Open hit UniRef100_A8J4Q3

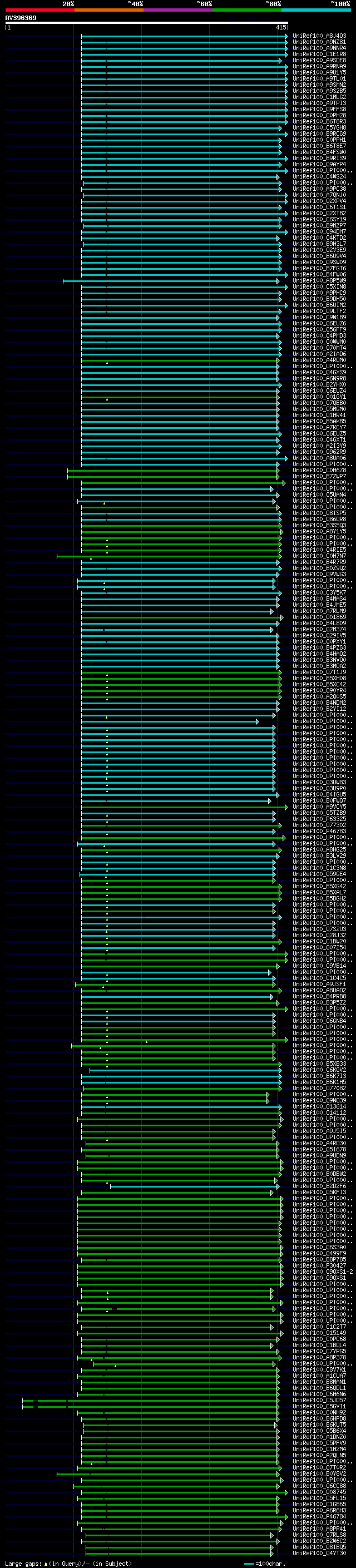(x=319, y=36)
